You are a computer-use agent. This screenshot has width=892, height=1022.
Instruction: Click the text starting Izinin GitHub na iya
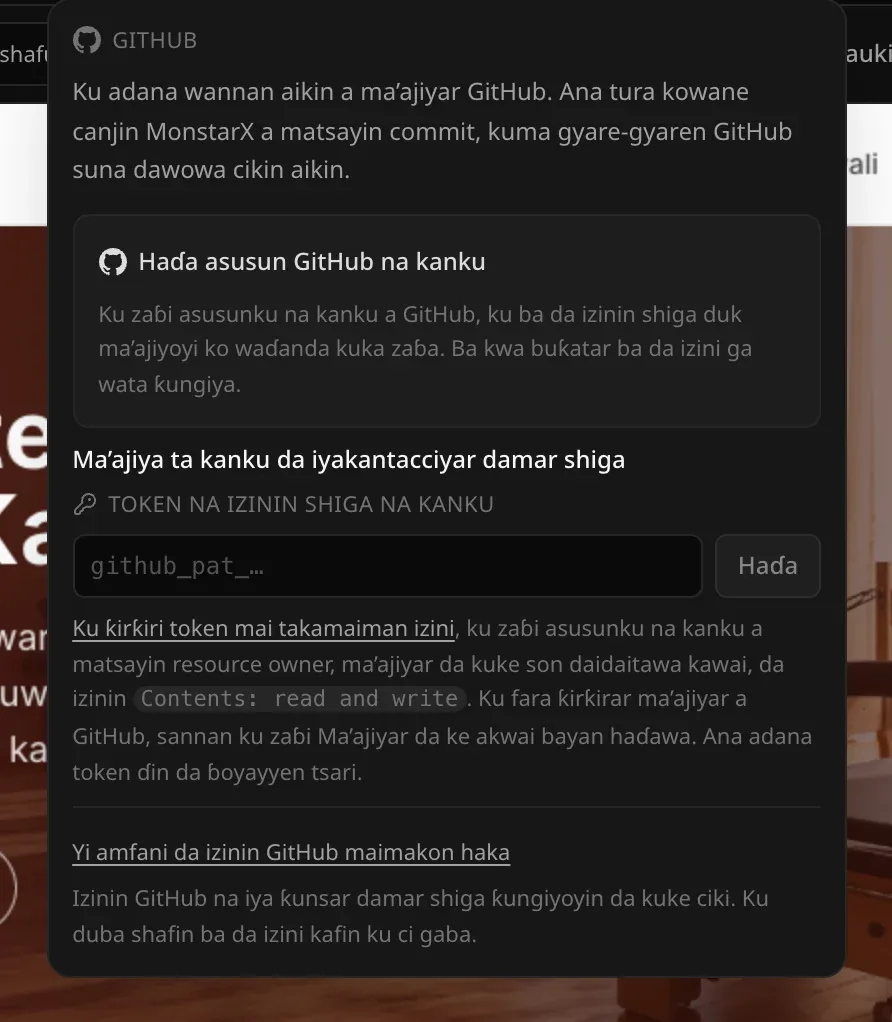pyautogui.click(x=420, y=916)
